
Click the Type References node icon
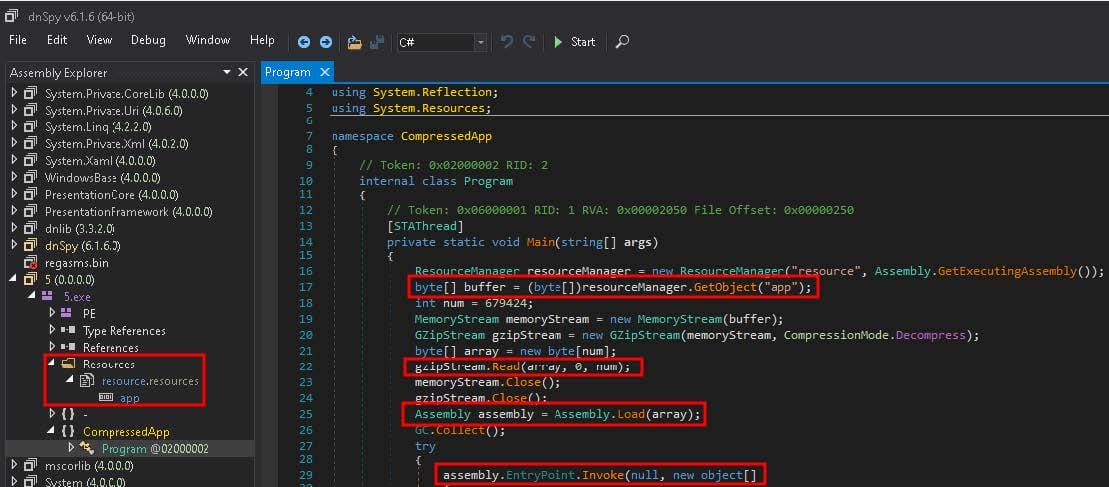(x=69, y=331)
